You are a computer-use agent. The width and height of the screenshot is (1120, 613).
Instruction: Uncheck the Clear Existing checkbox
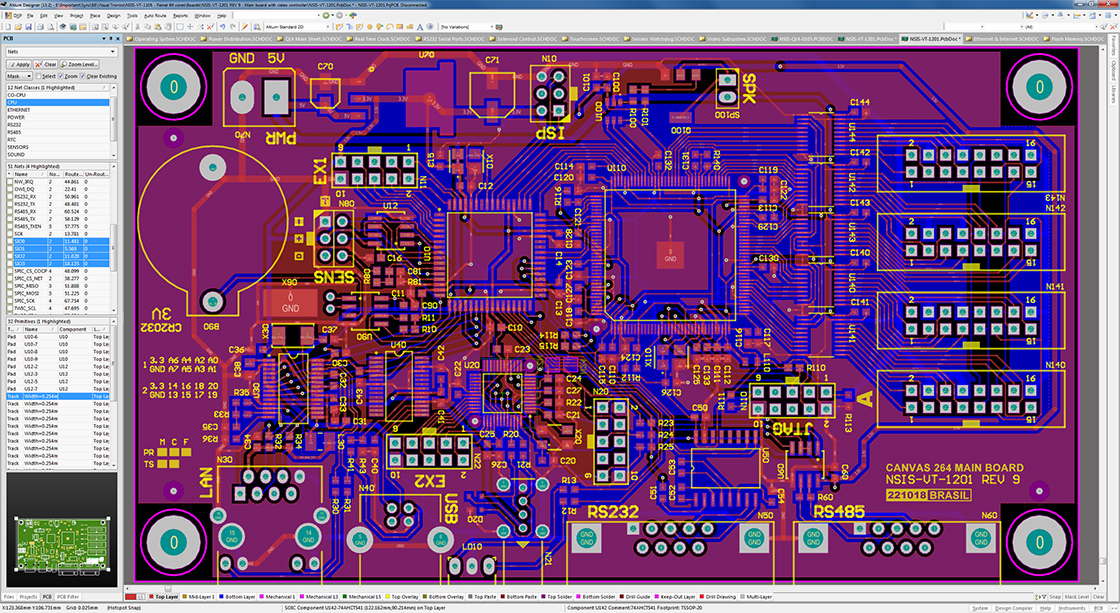tap(82, 76)
